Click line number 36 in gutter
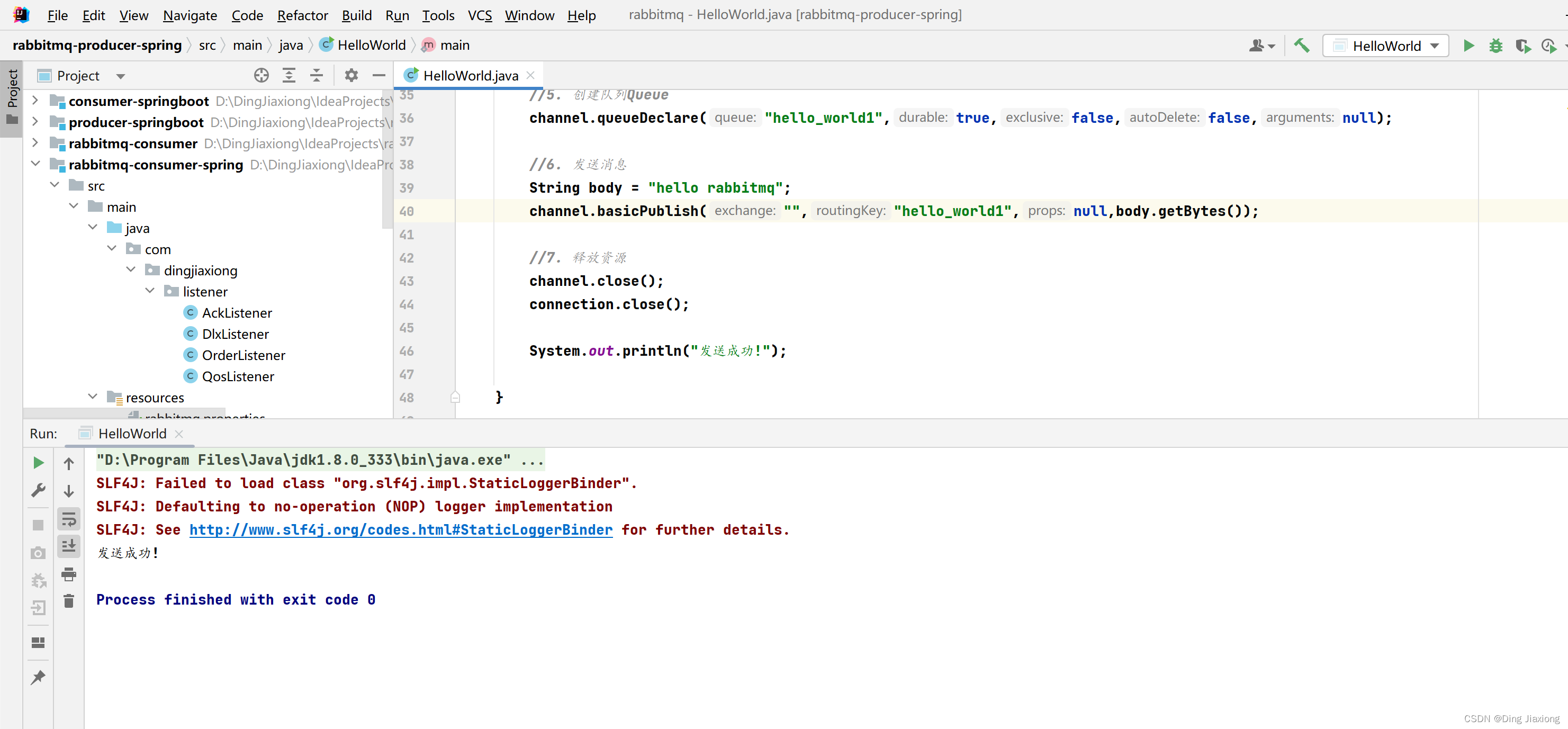1568x729 pixels. [x=407, y=118]
